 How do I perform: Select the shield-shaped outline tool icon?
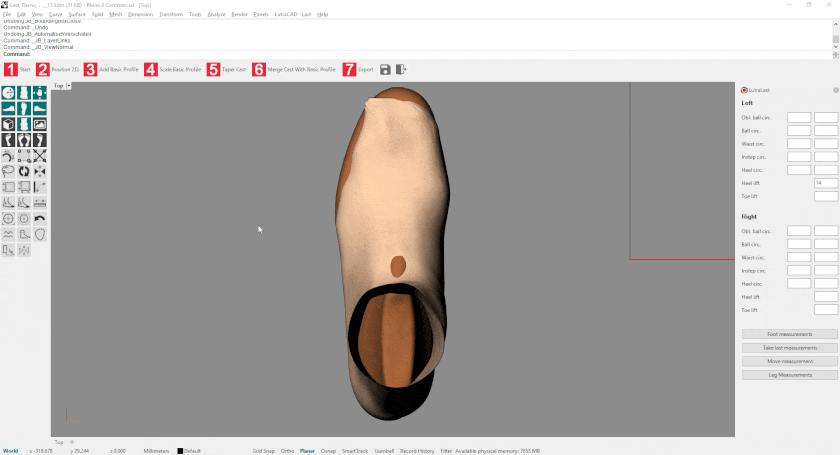tap(40, 234)
